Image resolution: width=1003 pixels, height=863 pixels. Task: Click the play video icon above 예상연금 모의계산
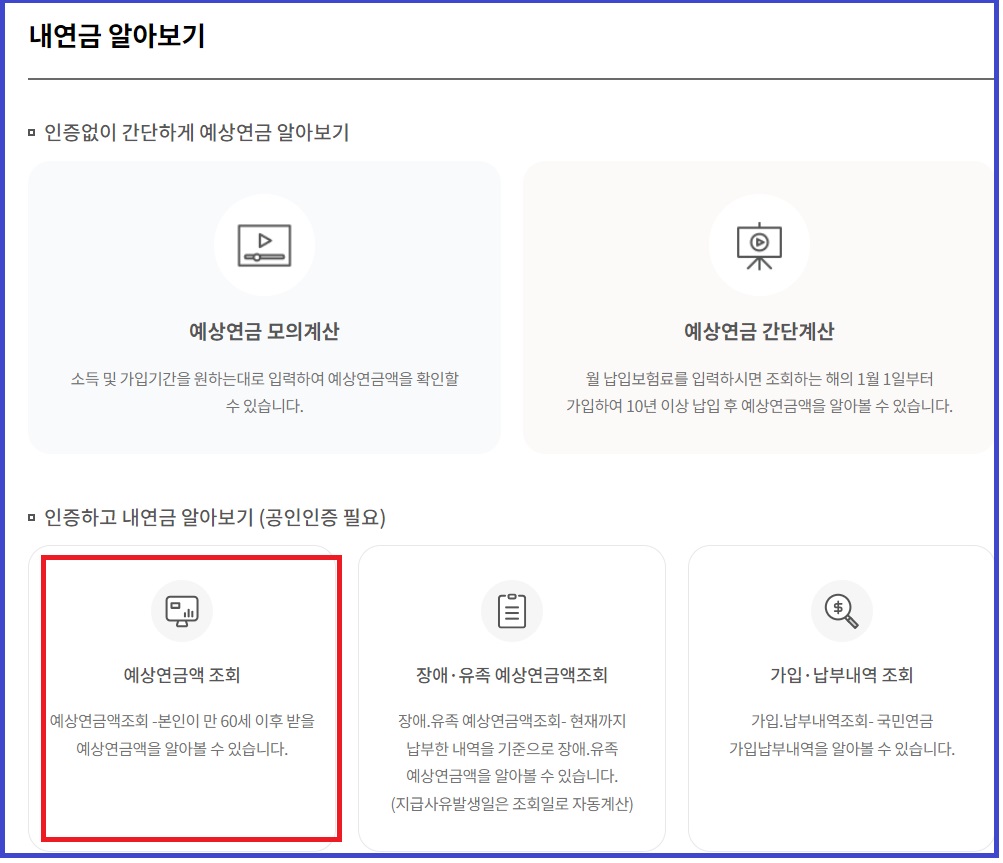point(264,243)
